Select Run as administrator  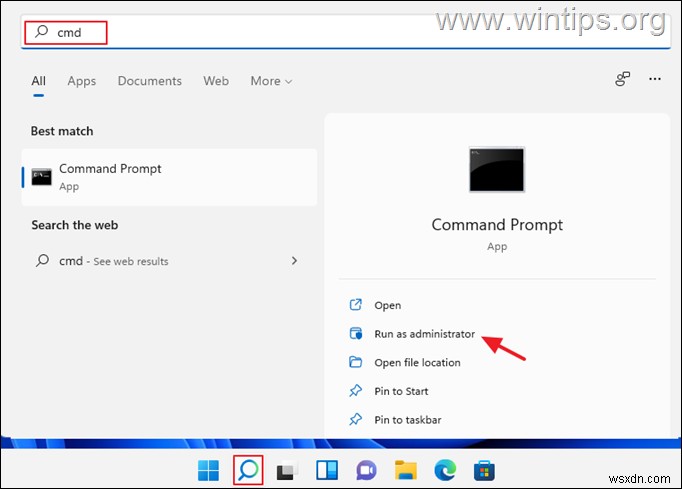coord(425,334)
